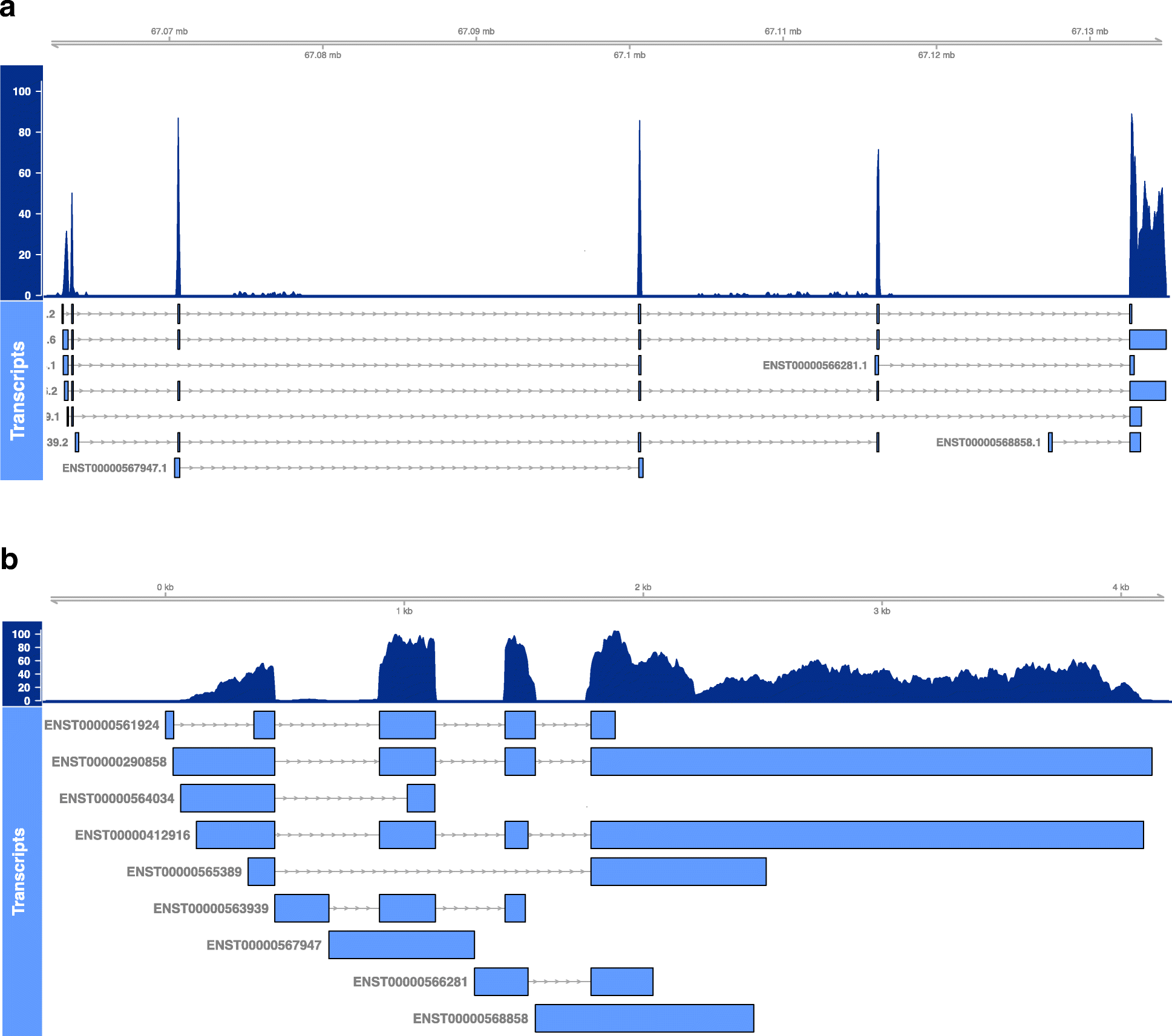Click ENST00000566281.1 label in panel a

(814, 365)
